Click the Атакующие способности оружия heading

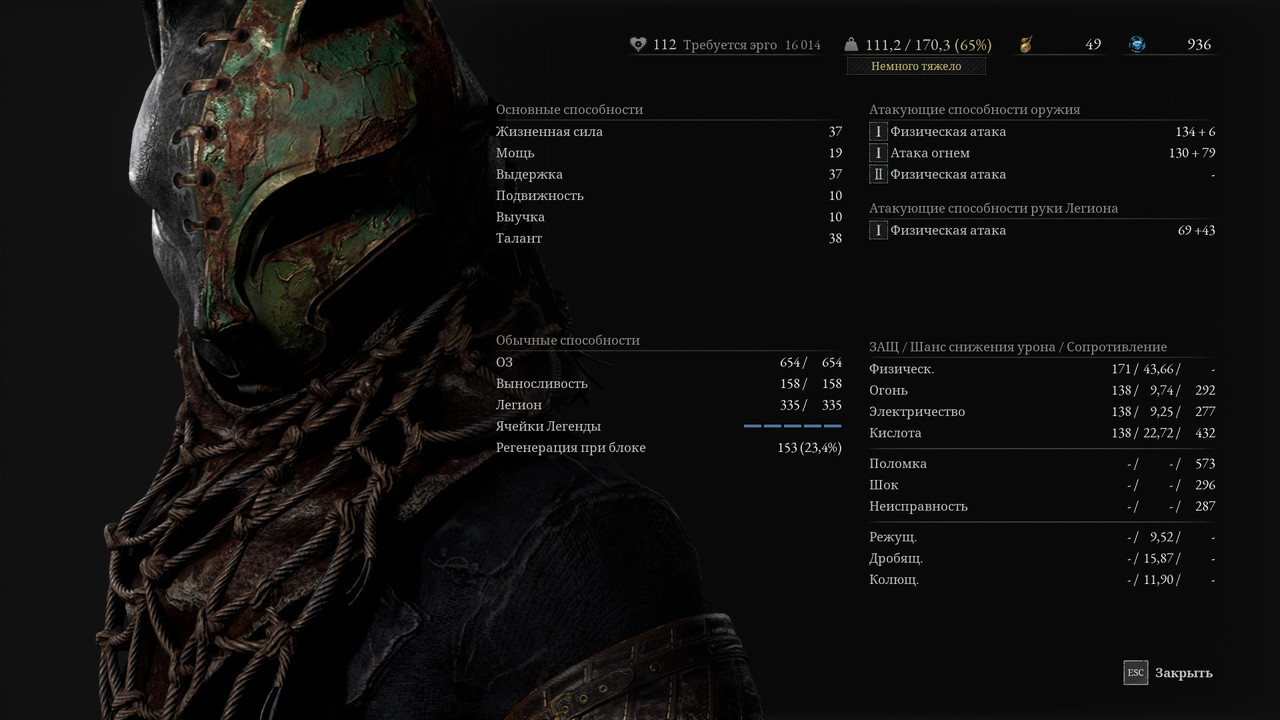[x=974, y=110]
